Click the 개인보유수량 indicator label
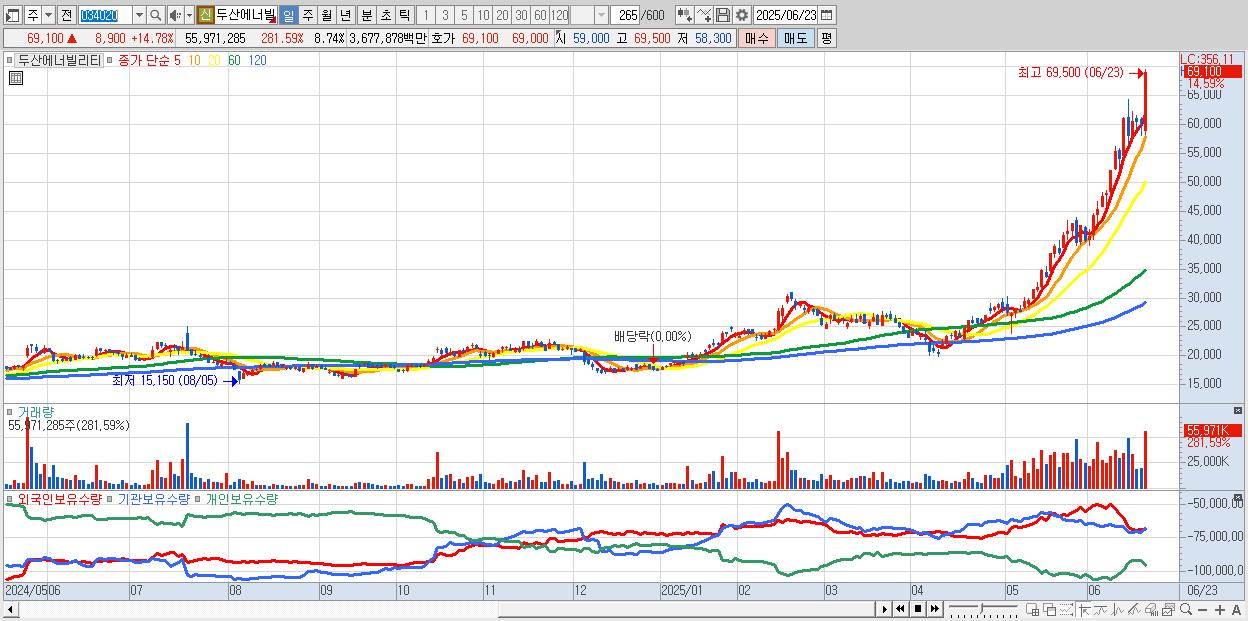Image resolution: width=1248 pixels, height=621 pixels. point(242,498)
